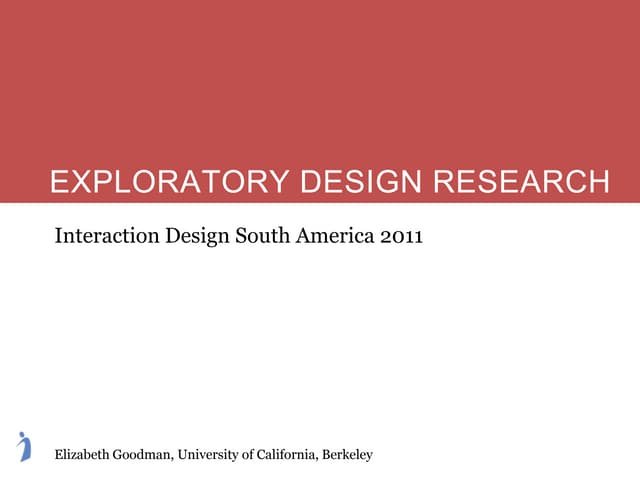The image size is (640, 480).
Task: Click the empty white area mid-slide
Action: (x=320, y=340)
